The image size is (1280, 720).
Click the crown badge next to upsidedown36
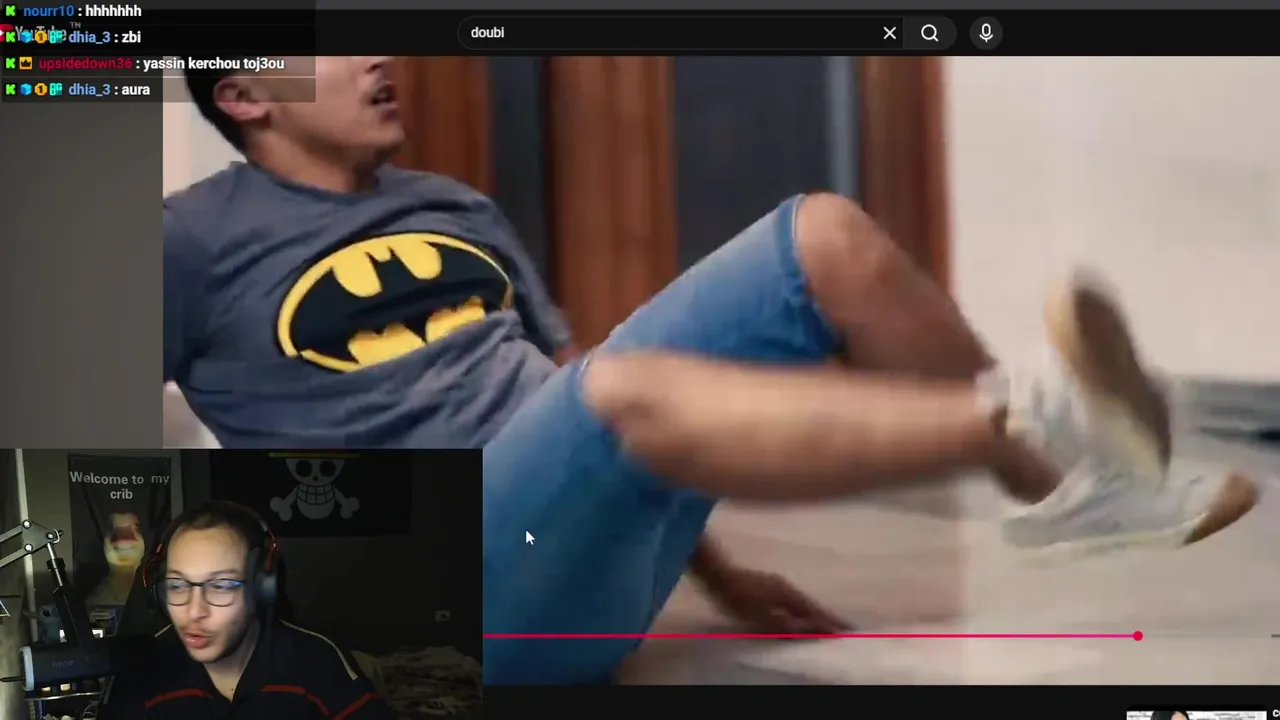26,63
